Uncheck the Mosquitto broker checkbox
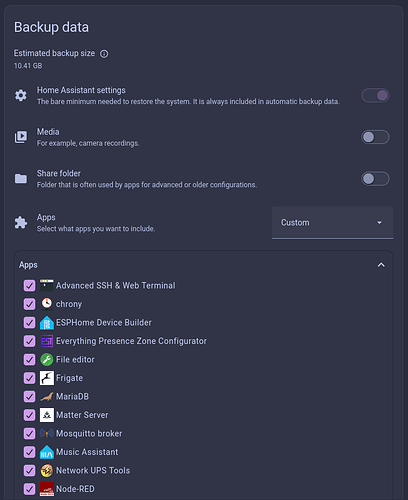This screenshot has width=408, height=500. pyautogui.click(x=29, y=434)
